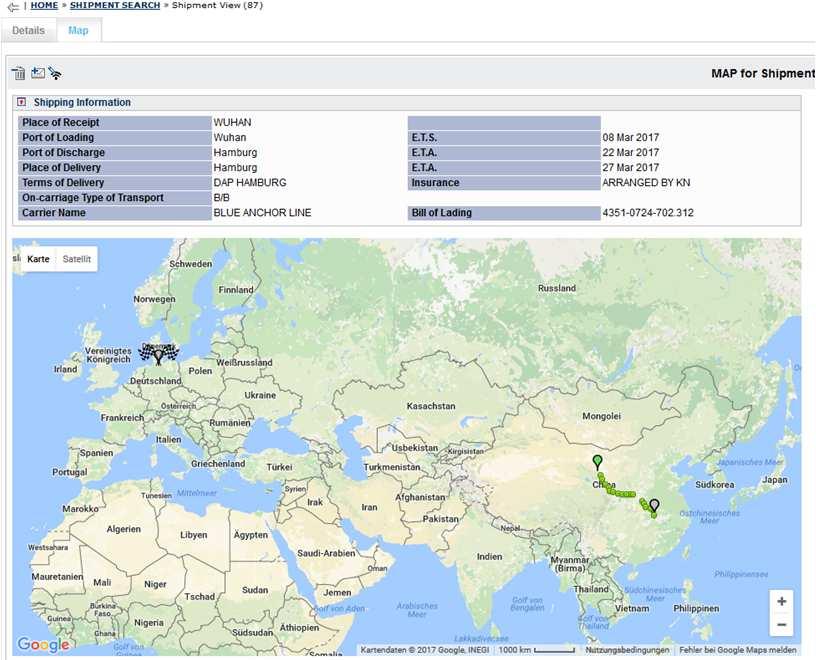Viewport: 816px width, 660px height.
Task: Click the trash bin remove icon
Action: pyautogui.click(x=19, y=73)
